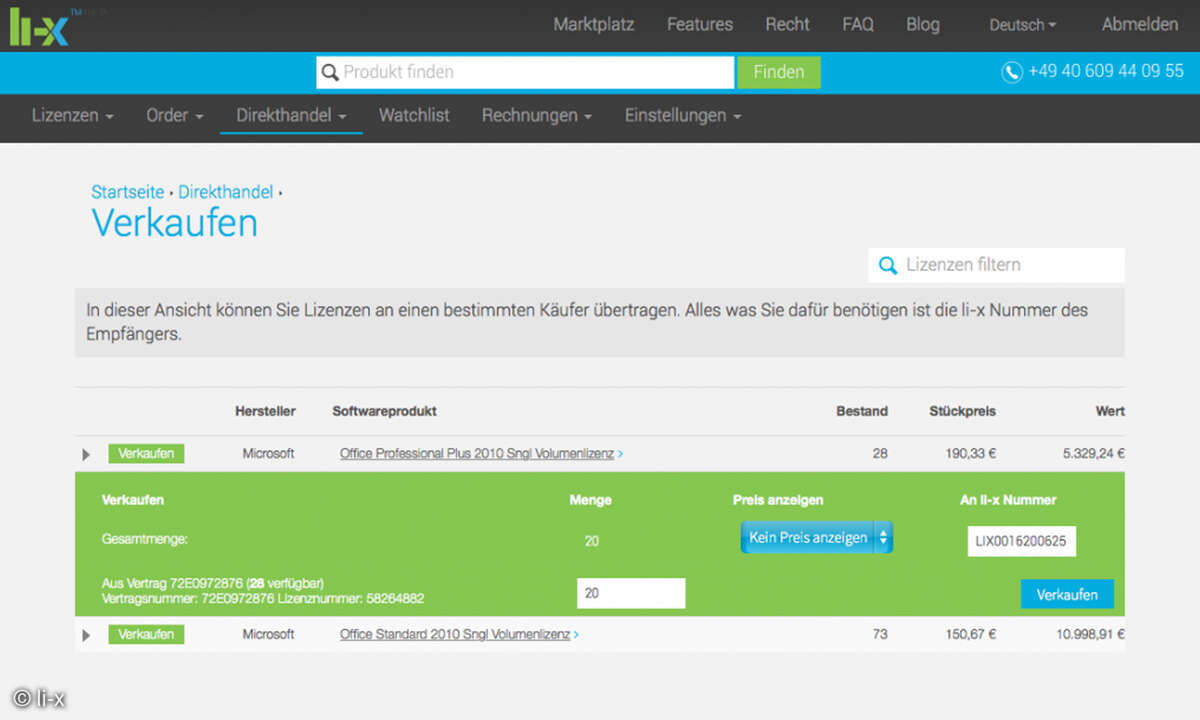Open the Recht page
This screenshot has height=720, width=1200.
(x=788, y=24)
